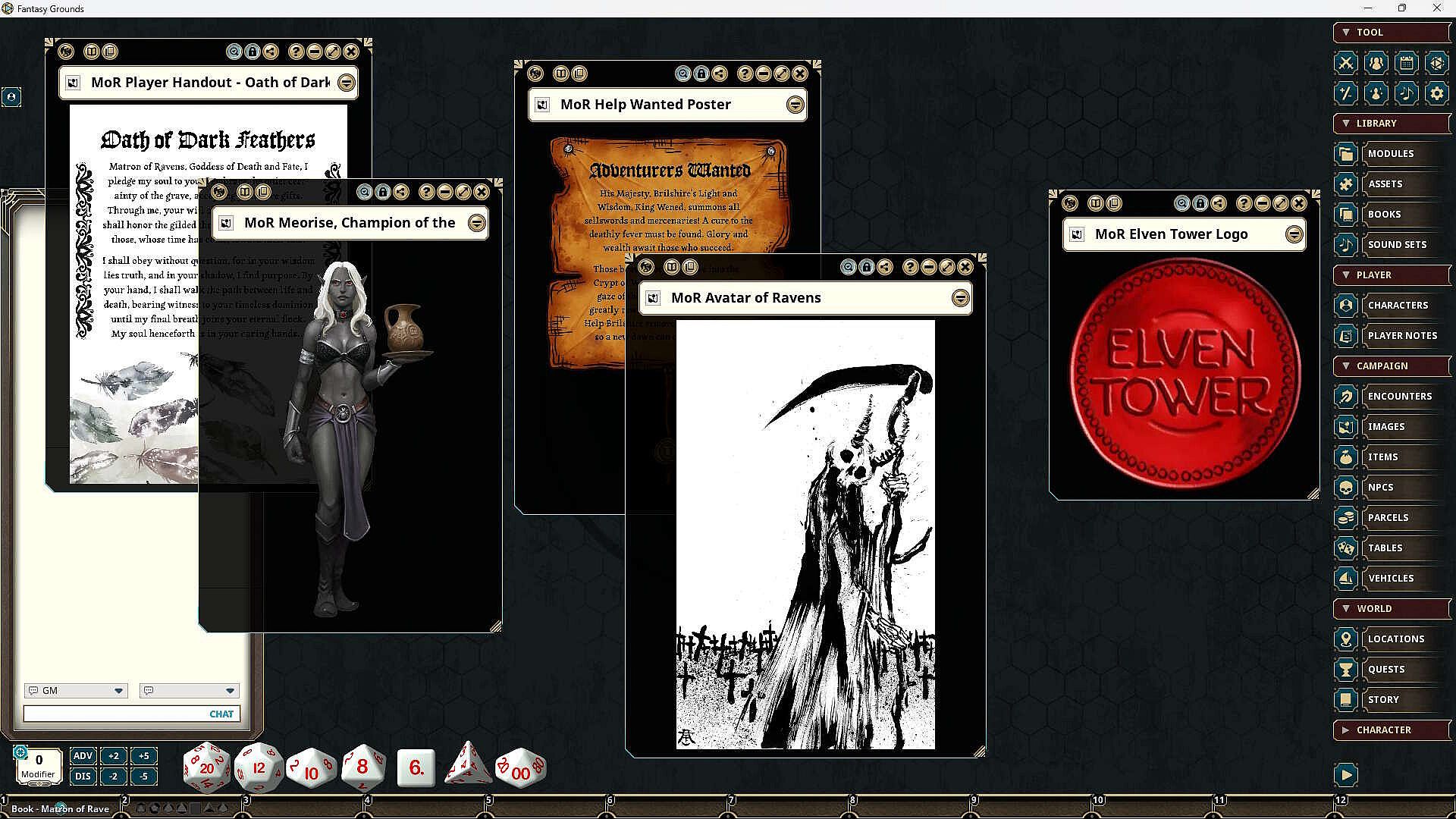Click the Encounters sidebar icon
This screenshot has width=1456, height=819.
1346,397
